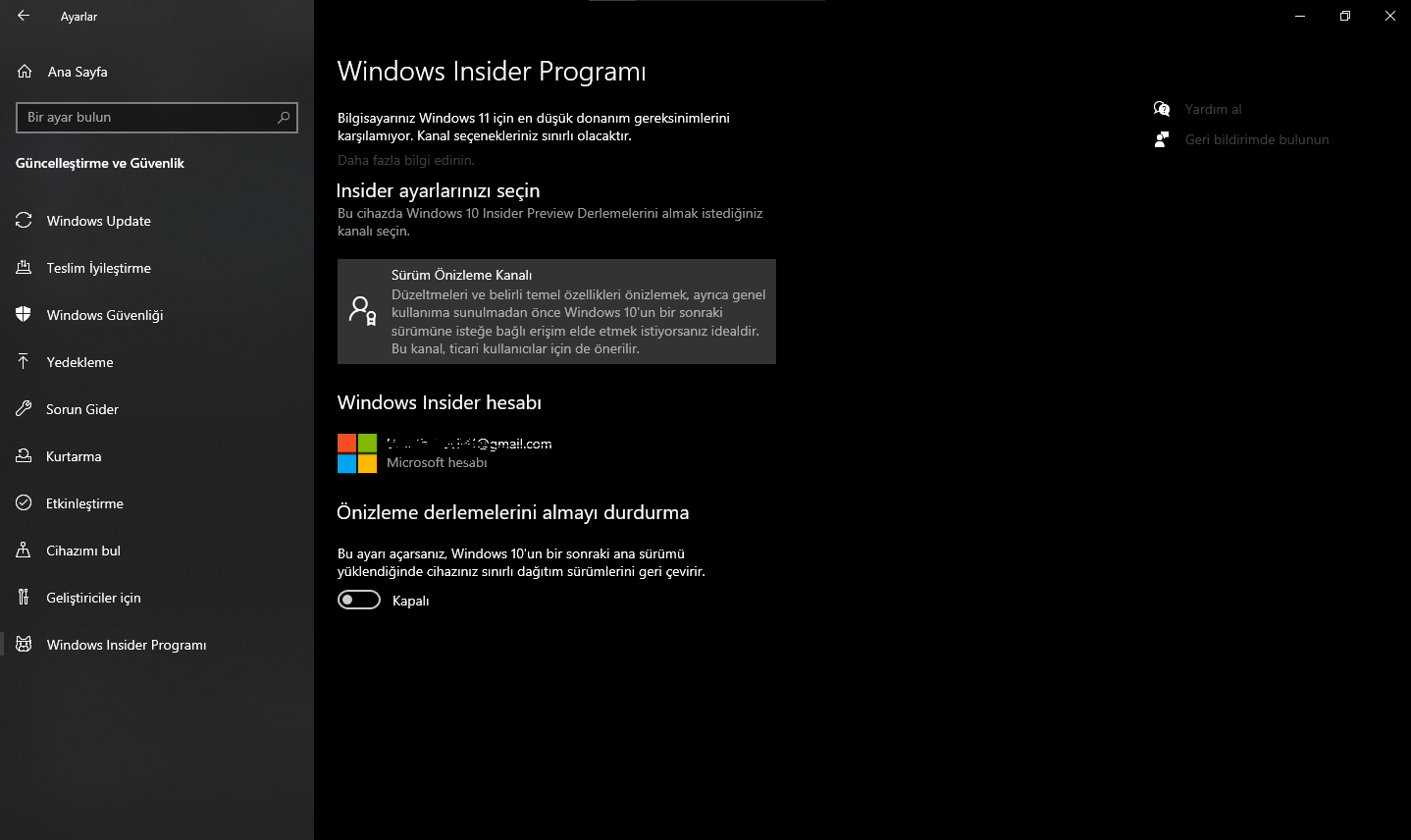Click the Microsoft hesabı email account entry
This screenshot has width=1411, height=840.
[444, 453]
